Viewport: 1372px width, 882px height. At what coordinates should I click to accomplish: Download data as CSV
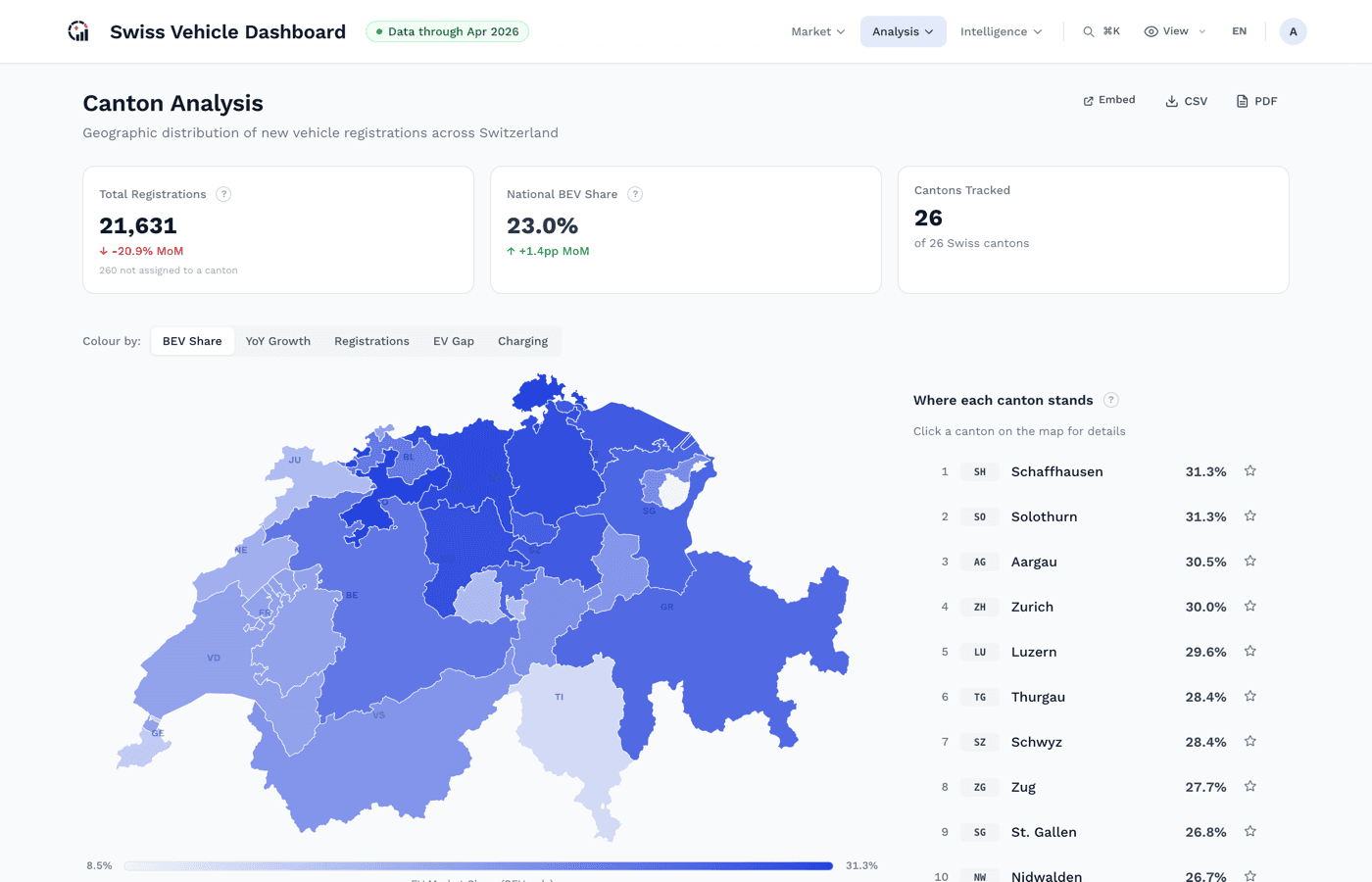1186,101
